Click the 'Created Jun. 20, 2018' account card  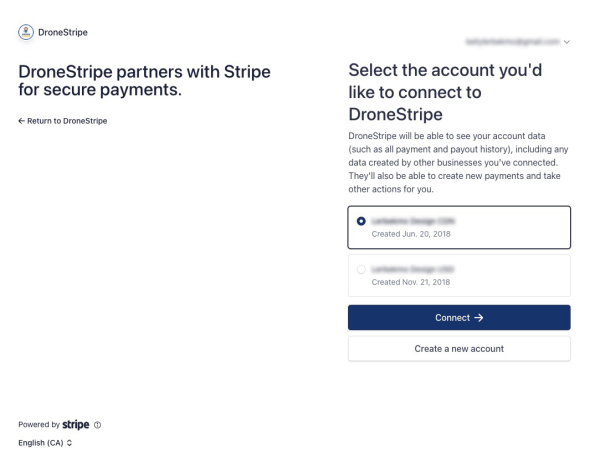pos(459,227)
